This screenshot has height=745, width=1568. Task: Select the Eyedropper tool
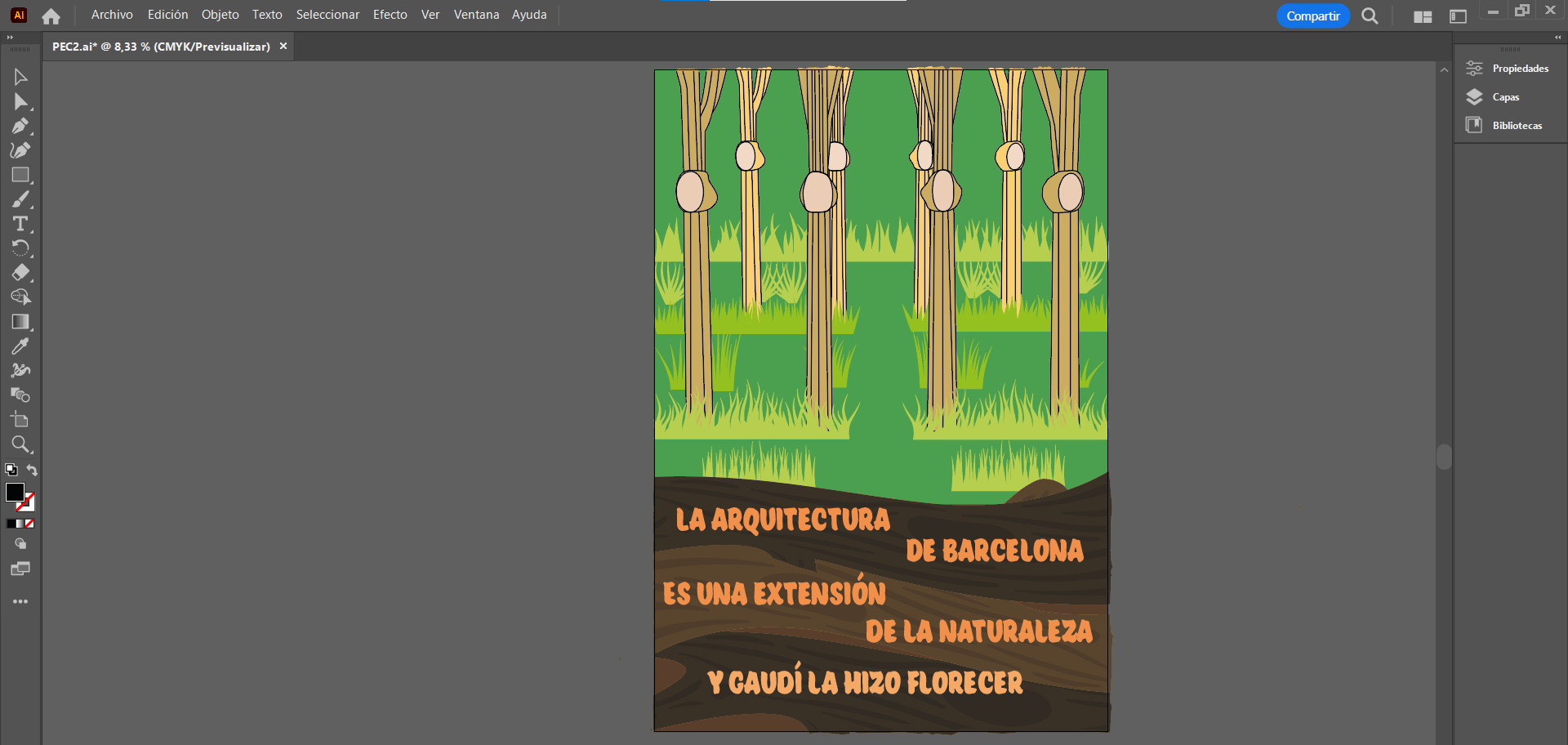[x=20, y=346]
